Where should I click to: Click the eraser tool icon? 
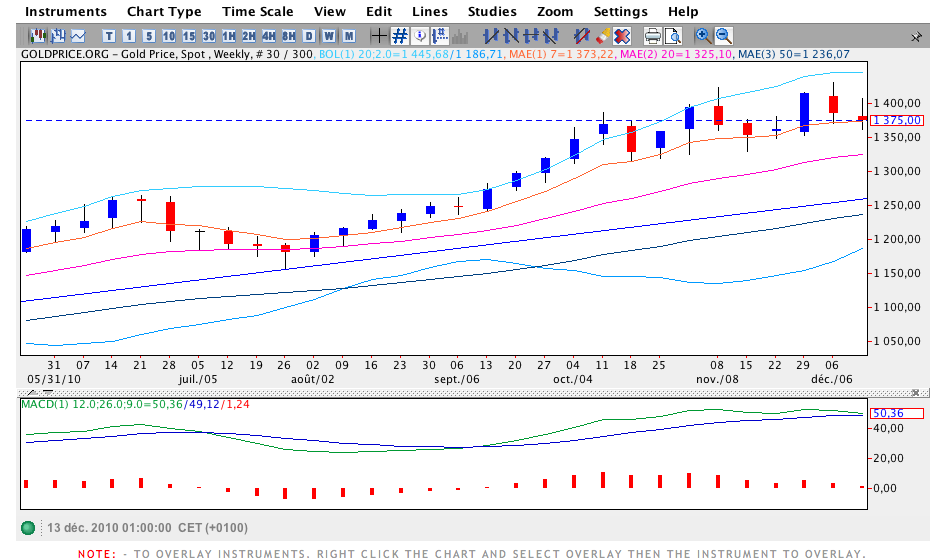coord(601,36)
